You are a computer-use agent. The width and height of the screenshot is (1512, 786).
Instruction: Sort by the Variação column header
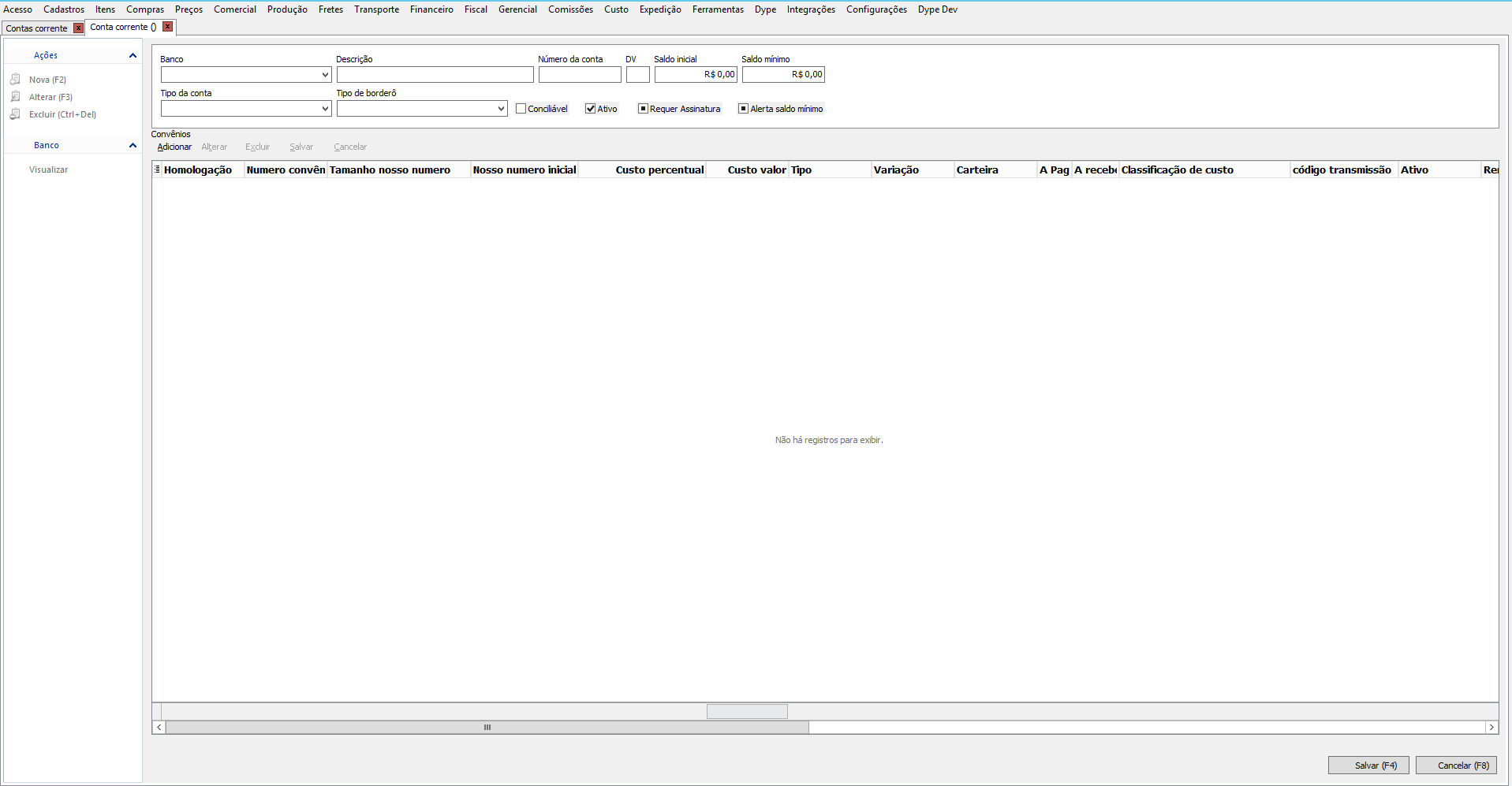coord(913,169)
